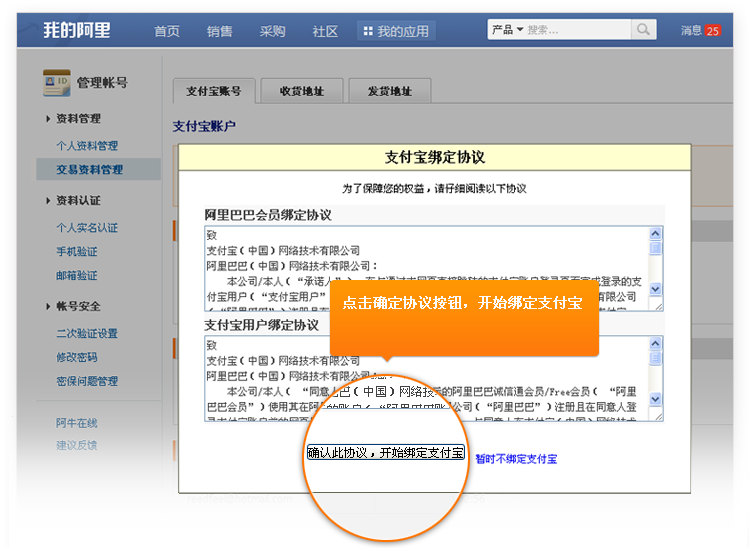This screenshot has height=548, width=750.
Task: Open the 产品 search category dropdown
Action: click(507, 30)
